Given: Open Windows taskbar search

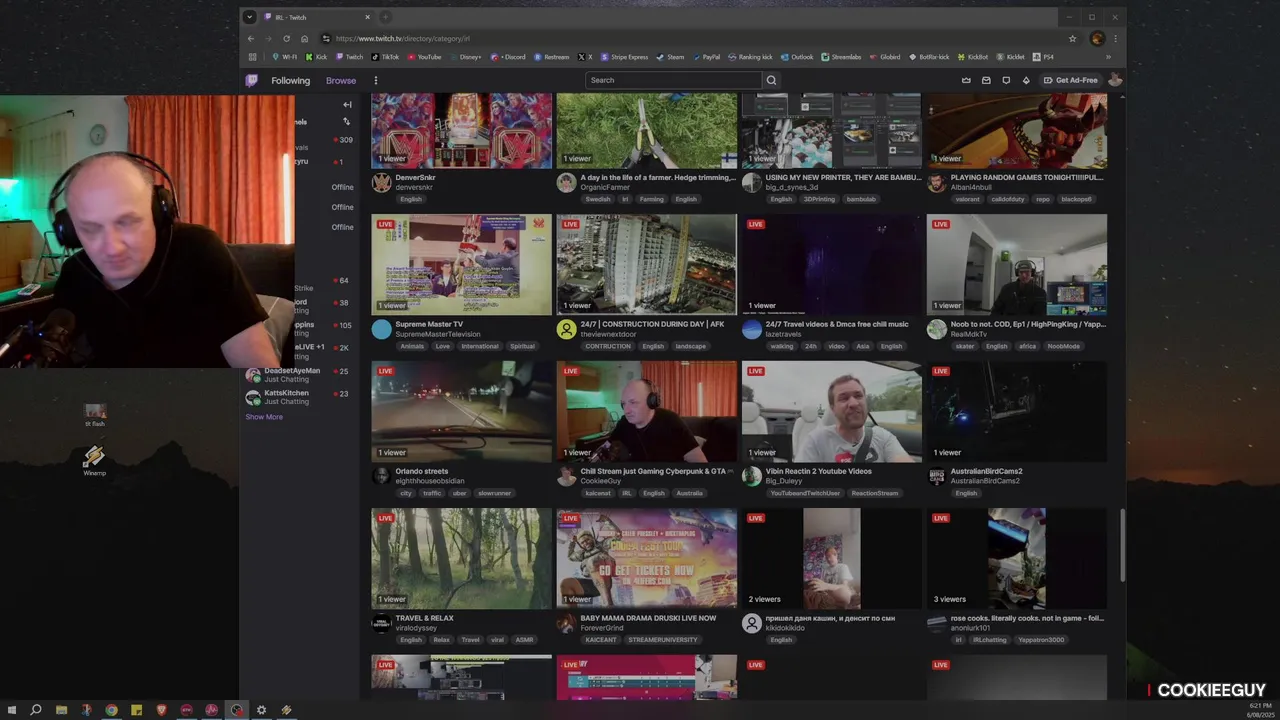Looking at the screenshot, I should pyautogui.click(x=36, y=710).
